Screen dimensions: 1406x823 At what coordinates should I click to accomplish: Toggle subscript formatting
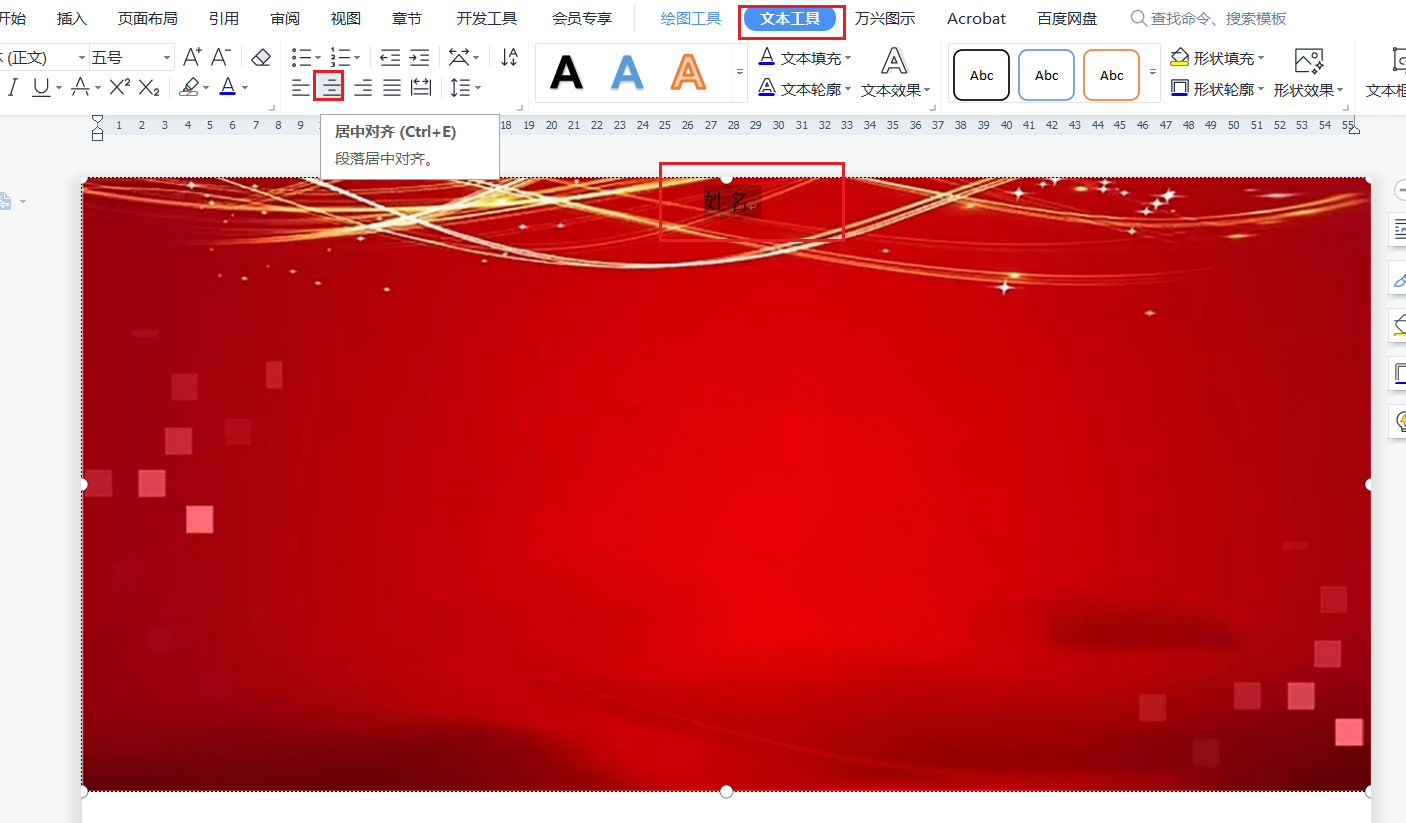coord(149,88)
